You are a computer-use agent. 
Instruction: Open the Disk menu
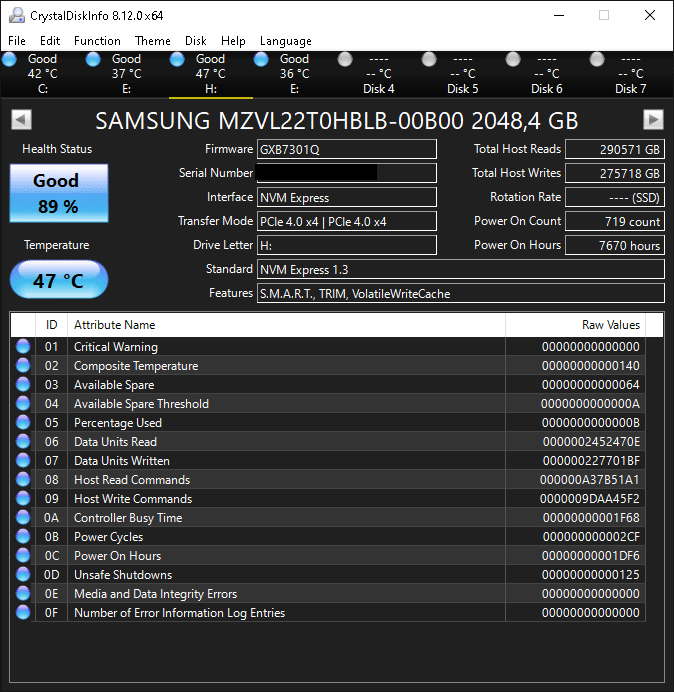pyautogui.click(x=196, y=41)
